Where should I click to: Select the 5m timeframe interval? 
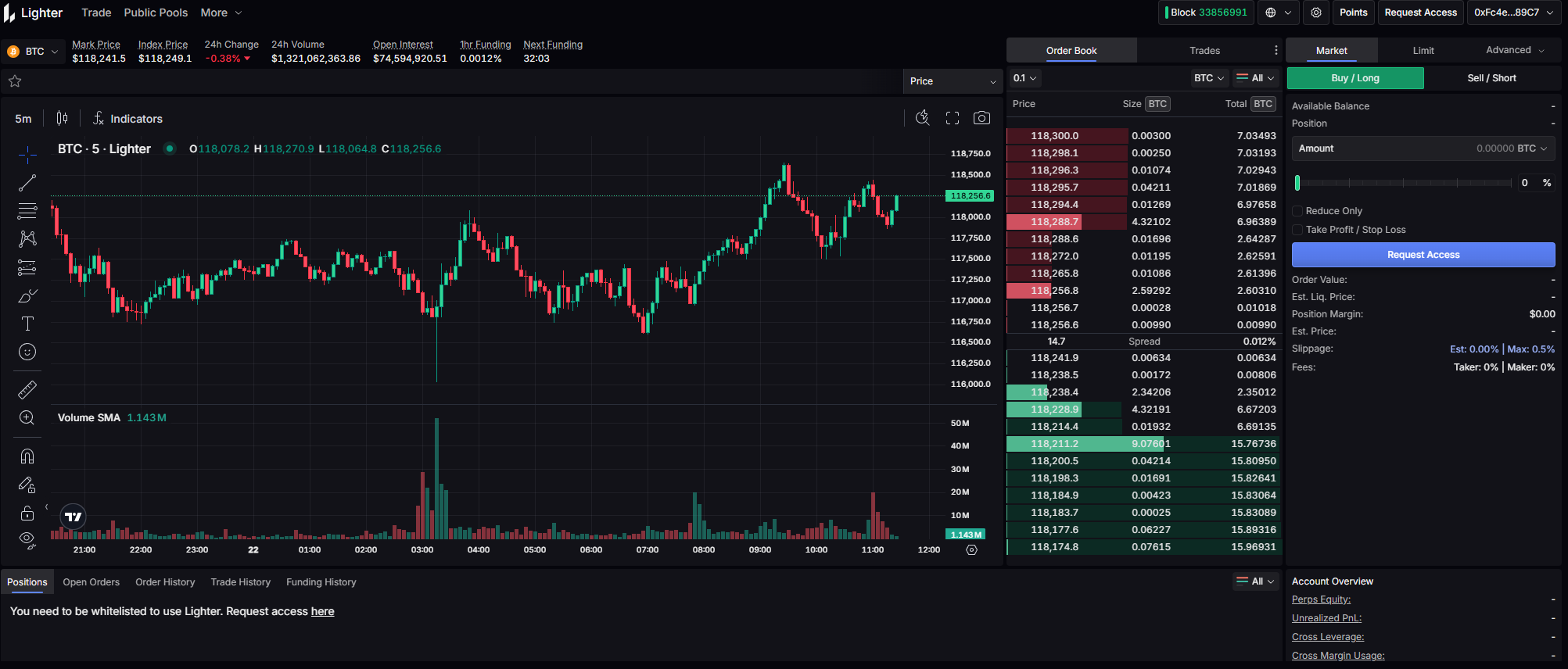pyautogui.click(x=23, y=119)
